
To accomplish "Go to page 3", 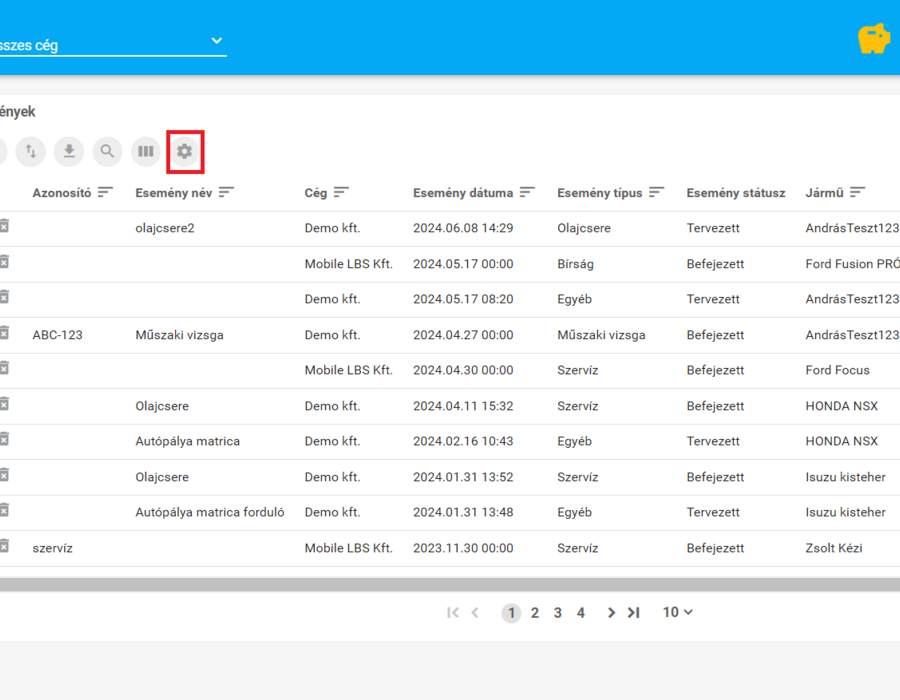I will pyautogui.click(x=558, y=613).
